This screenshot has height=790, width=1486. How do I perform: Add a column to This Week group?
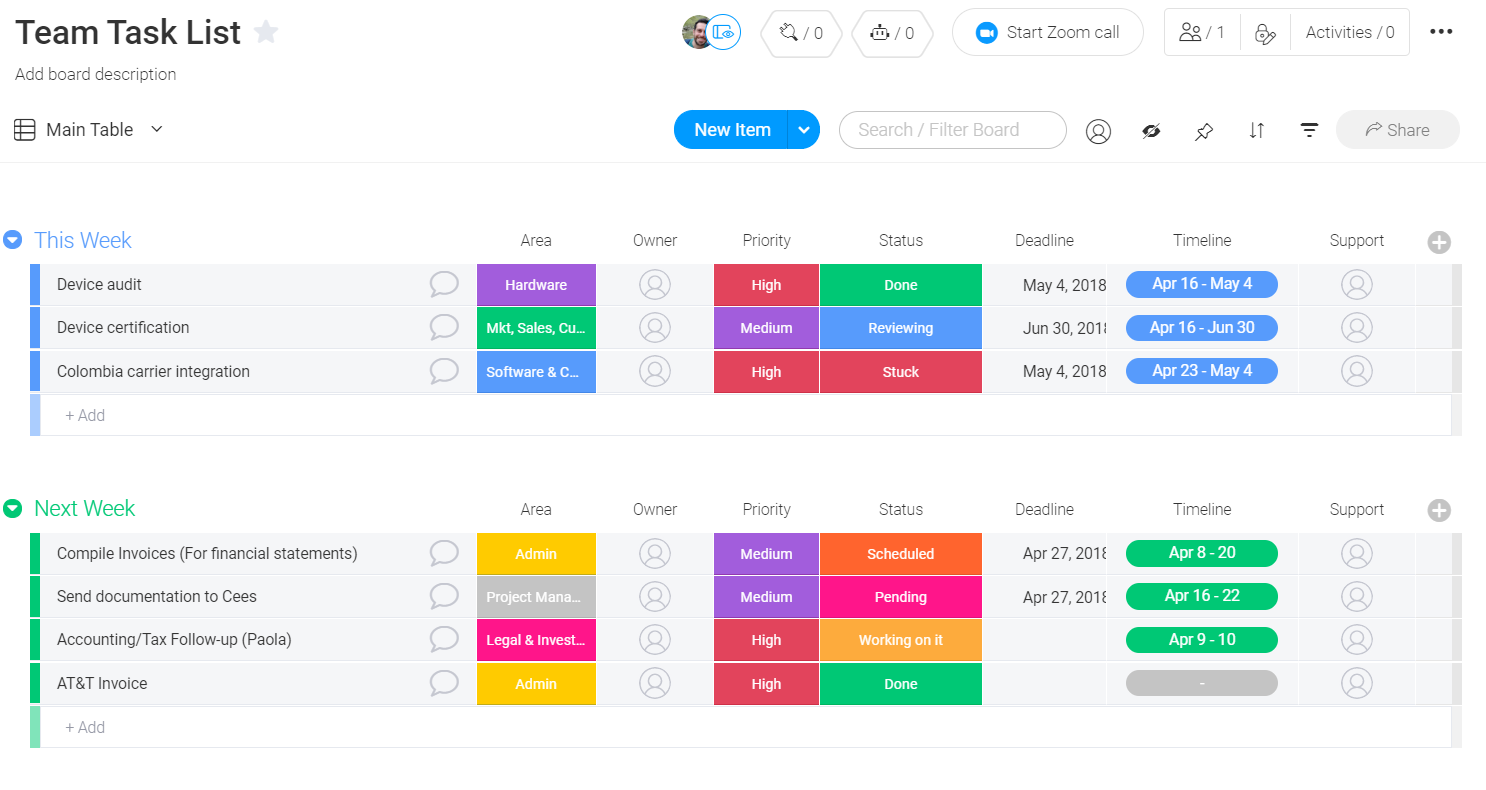point(1439,242)
